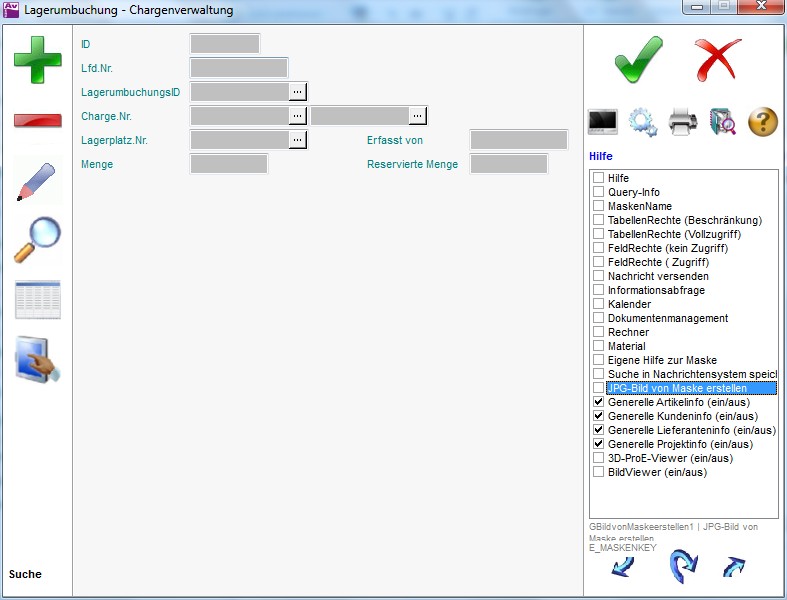
Task: Click into the Menge input field
Action: coord(229,164)
